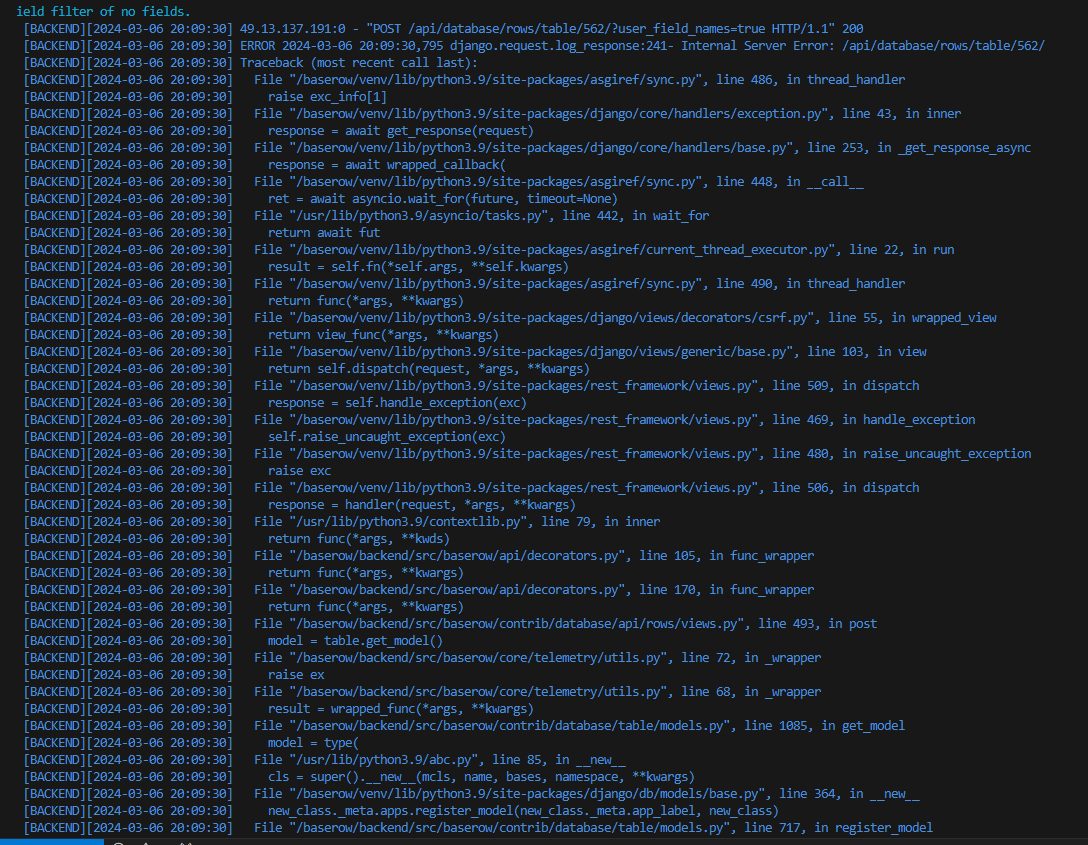
Task: Click the django/db/models/base.py file path
Action: [527, 793]
